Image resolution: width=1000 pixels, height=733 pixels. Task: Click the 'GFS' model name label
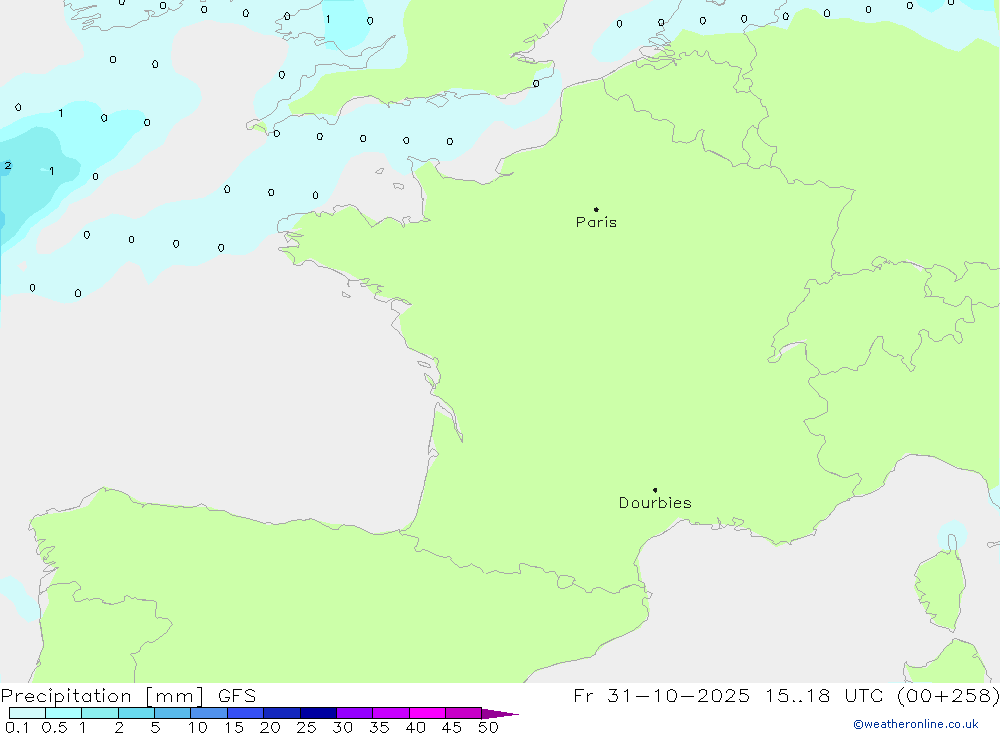(237, 696)
